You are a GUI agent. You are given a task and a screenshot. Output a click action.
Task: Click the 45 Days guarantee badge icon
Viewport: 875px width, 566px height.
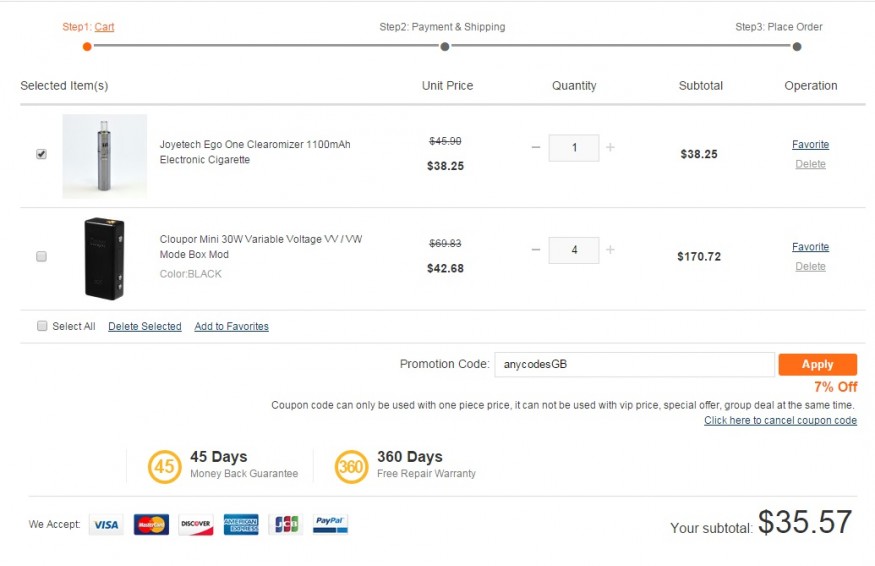165,467
